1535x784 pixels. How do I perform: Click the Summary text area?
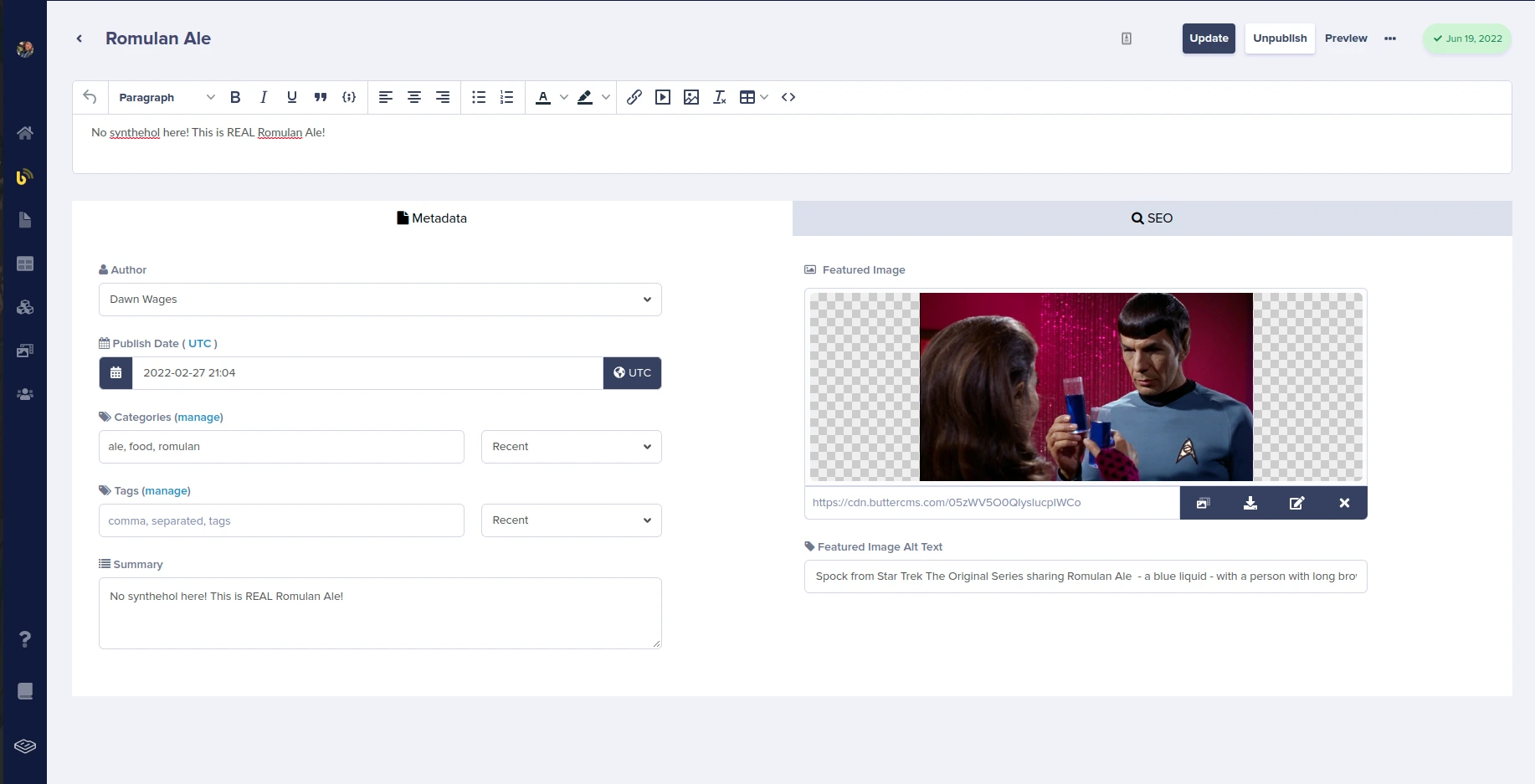click(380, 613)
